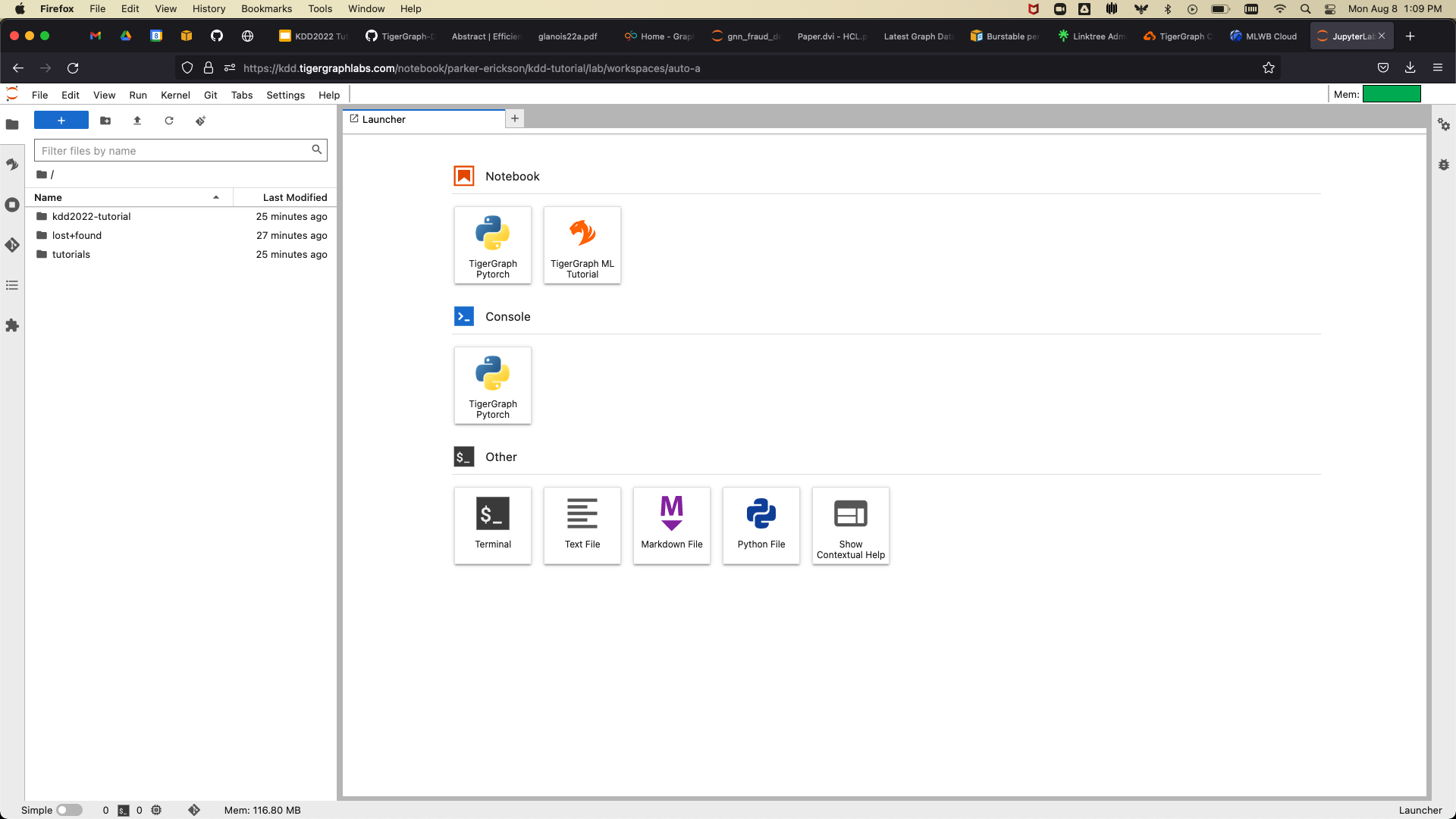Open the kdd2022-tutorial folder
The width and height of the screenshot is (1456, 819).
(x=91, y=216)
